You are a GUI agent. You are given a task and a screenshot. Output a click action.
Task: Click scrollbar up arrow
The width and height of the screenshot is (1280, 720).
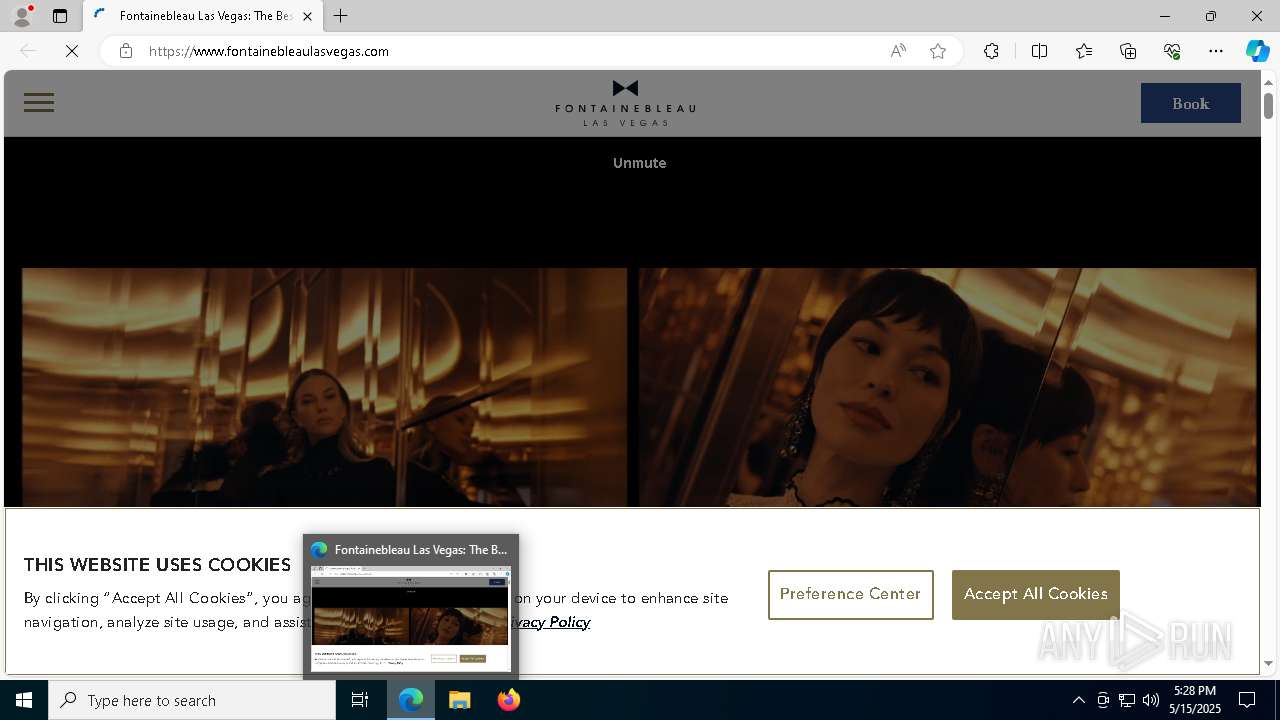point(1268,81)
